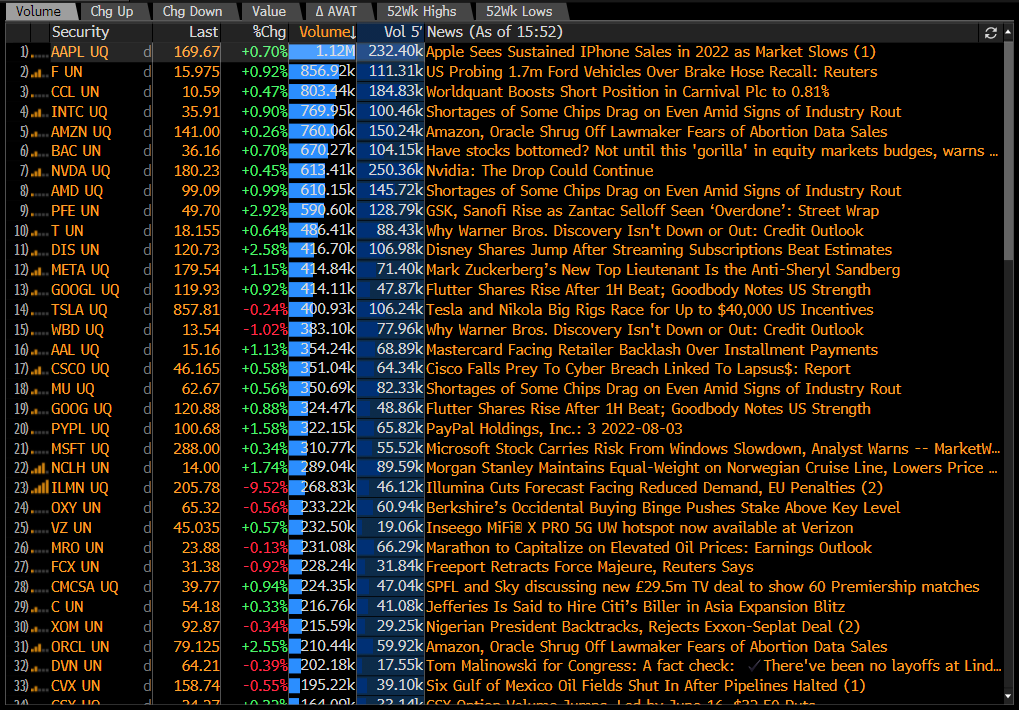Switch to the Chg Up tab
Viewport: 1019px width, 710px height.
click(112, 11)
